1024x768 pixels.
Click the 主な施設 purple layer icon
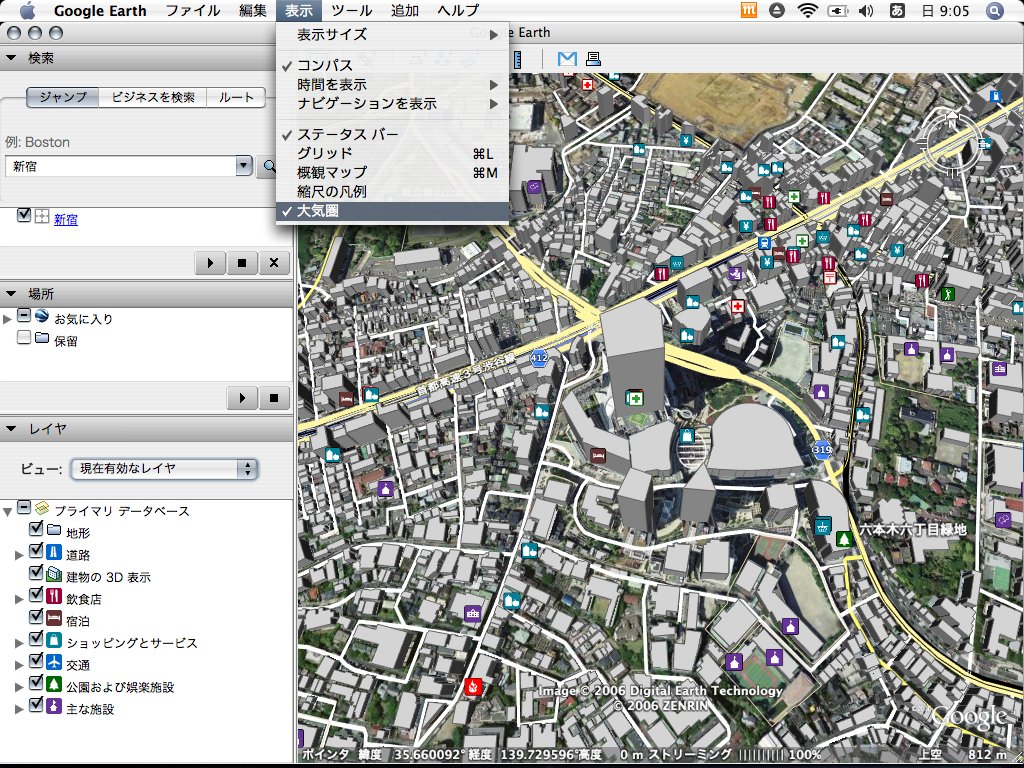tap(54, 707)
